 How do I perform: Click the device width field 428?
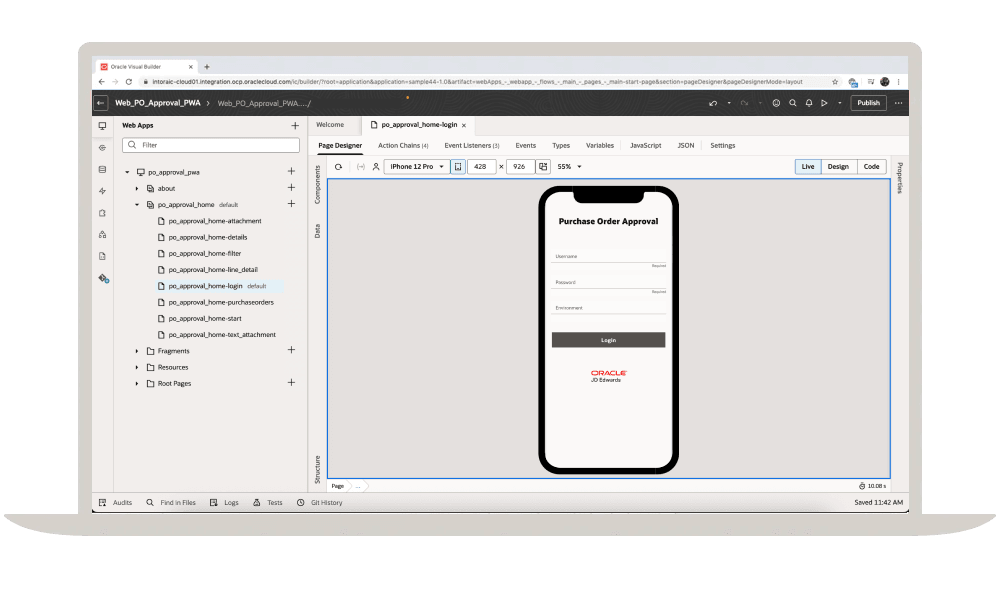pyautogui.click(x=481, y=166)
